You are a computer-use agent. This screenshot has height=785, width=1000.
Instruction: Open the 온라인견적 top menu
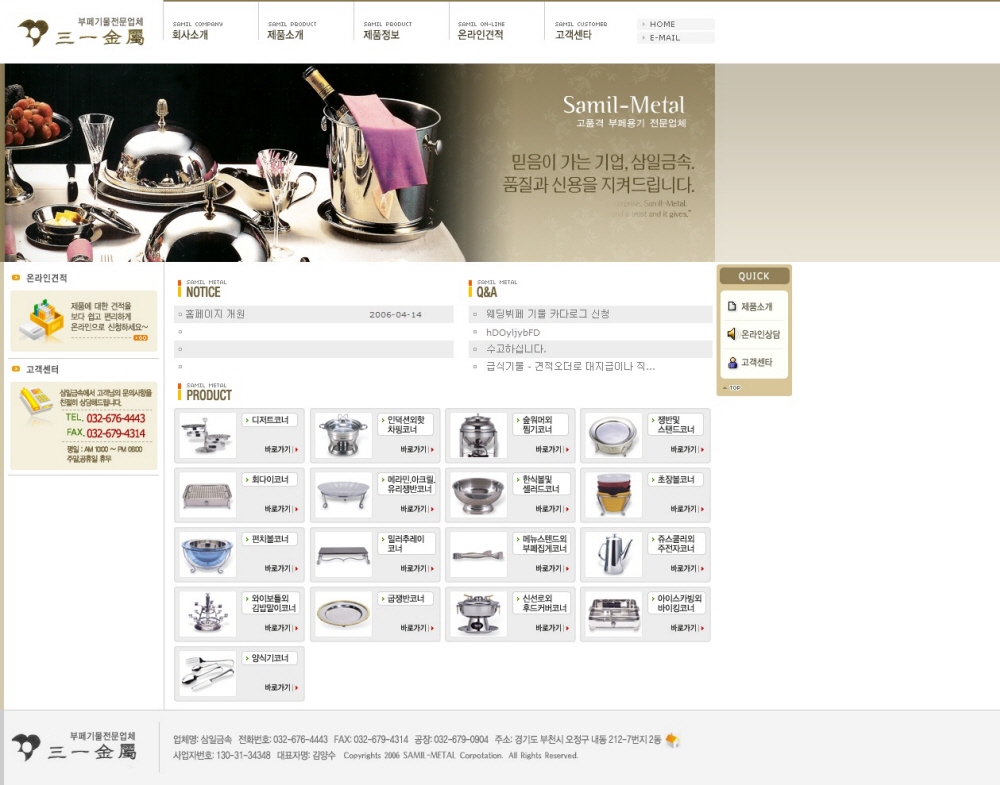pyautogui.click(x=480, y=34)
